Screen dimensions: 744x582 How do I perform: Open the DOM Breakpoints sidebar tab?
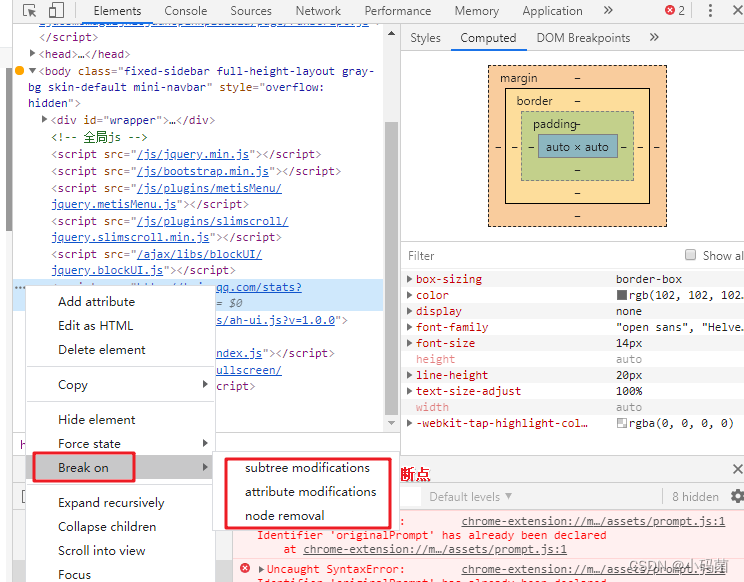point(583,37)
